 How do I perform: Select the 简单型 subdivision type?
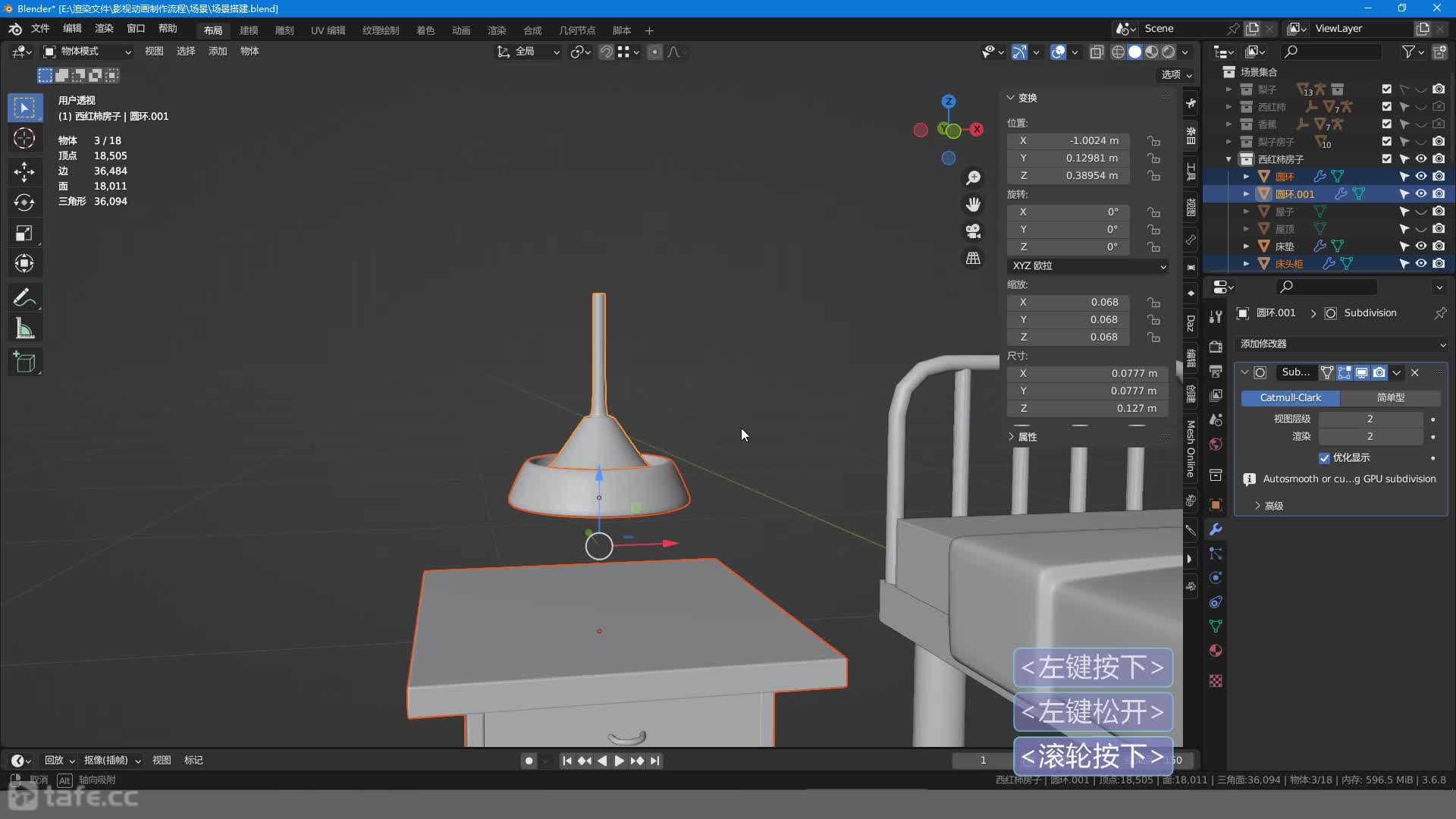[1390, 398]
